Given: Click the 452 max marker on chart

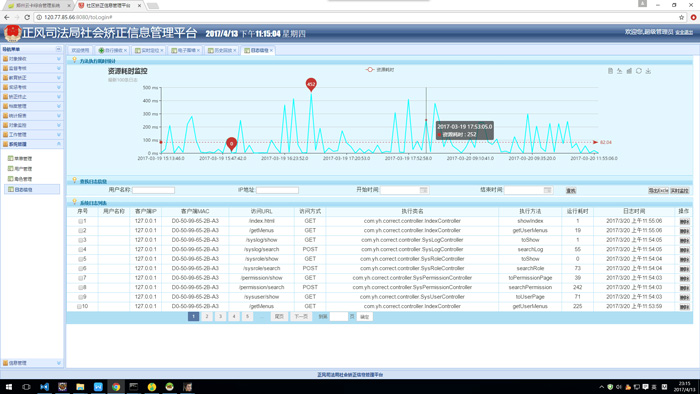Looking at the screenshot, I should click(x=311, y=83).
